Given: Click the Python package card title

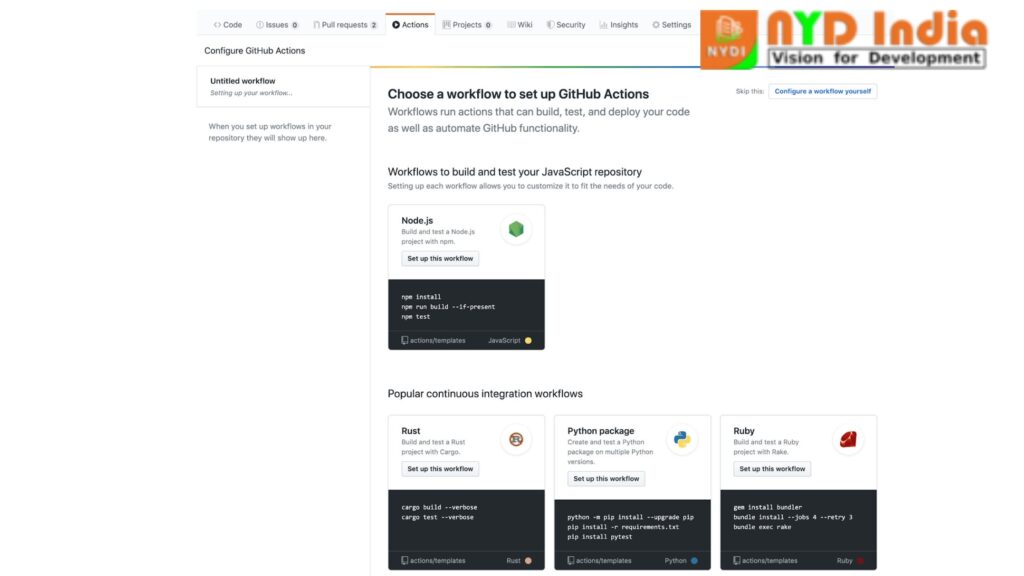Looking at the screenshot, I should [x=601, y=431].
